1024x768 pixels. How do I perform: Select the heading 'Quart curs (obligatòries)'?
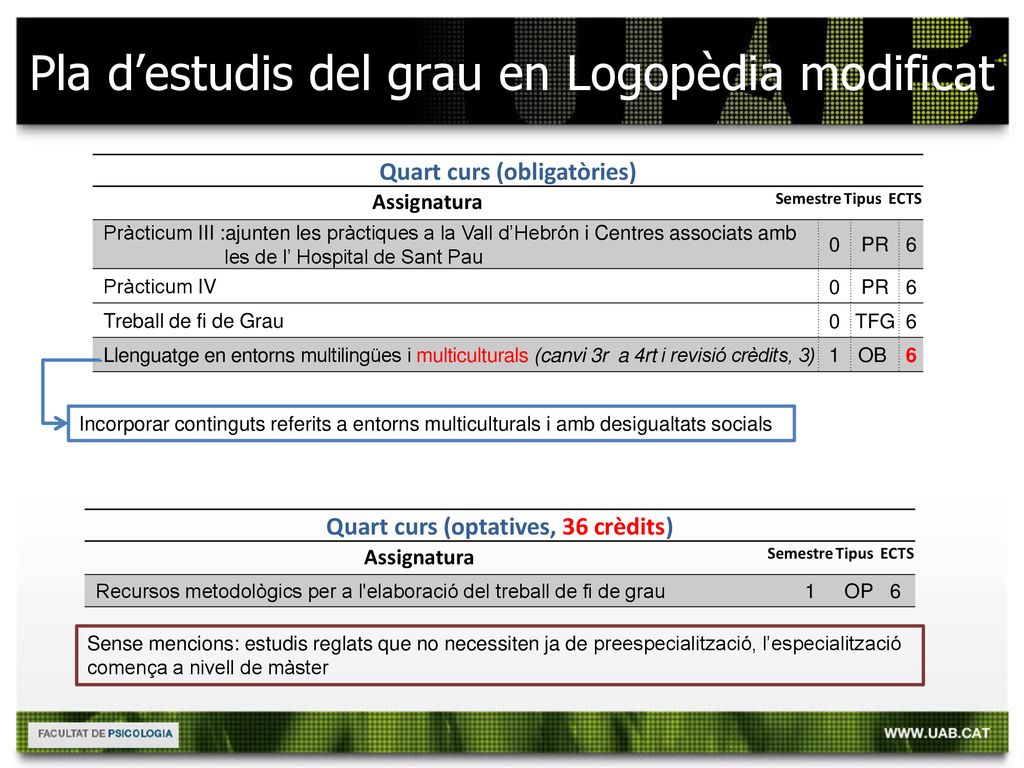point(507,172)
